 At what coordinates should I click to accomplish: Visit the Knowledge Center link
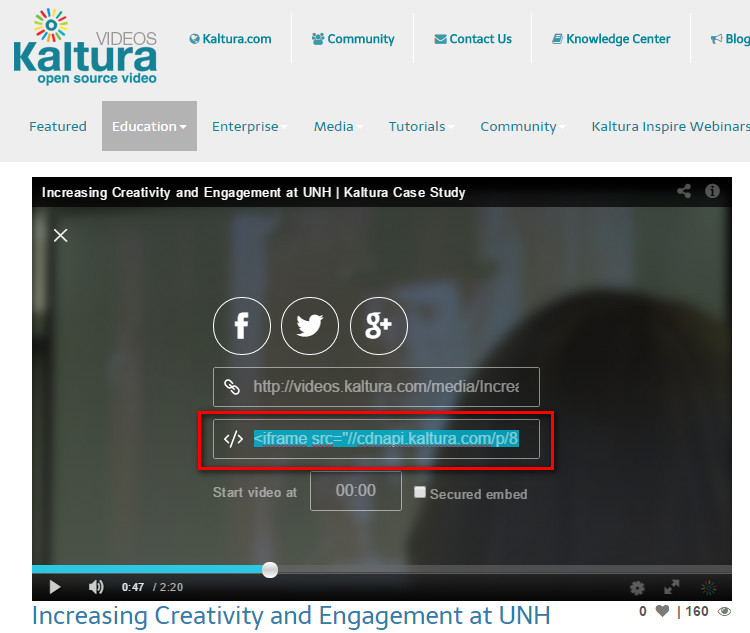tap(611, 39)
